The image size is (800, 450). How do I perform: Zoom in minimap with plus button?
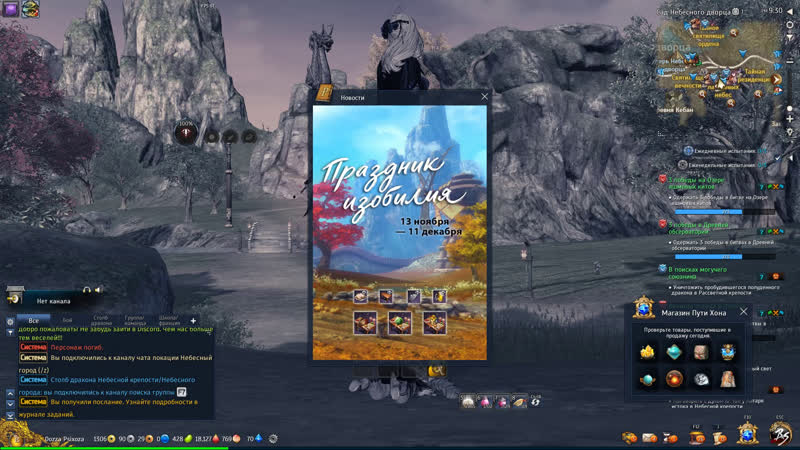click(x=790, y=119)
